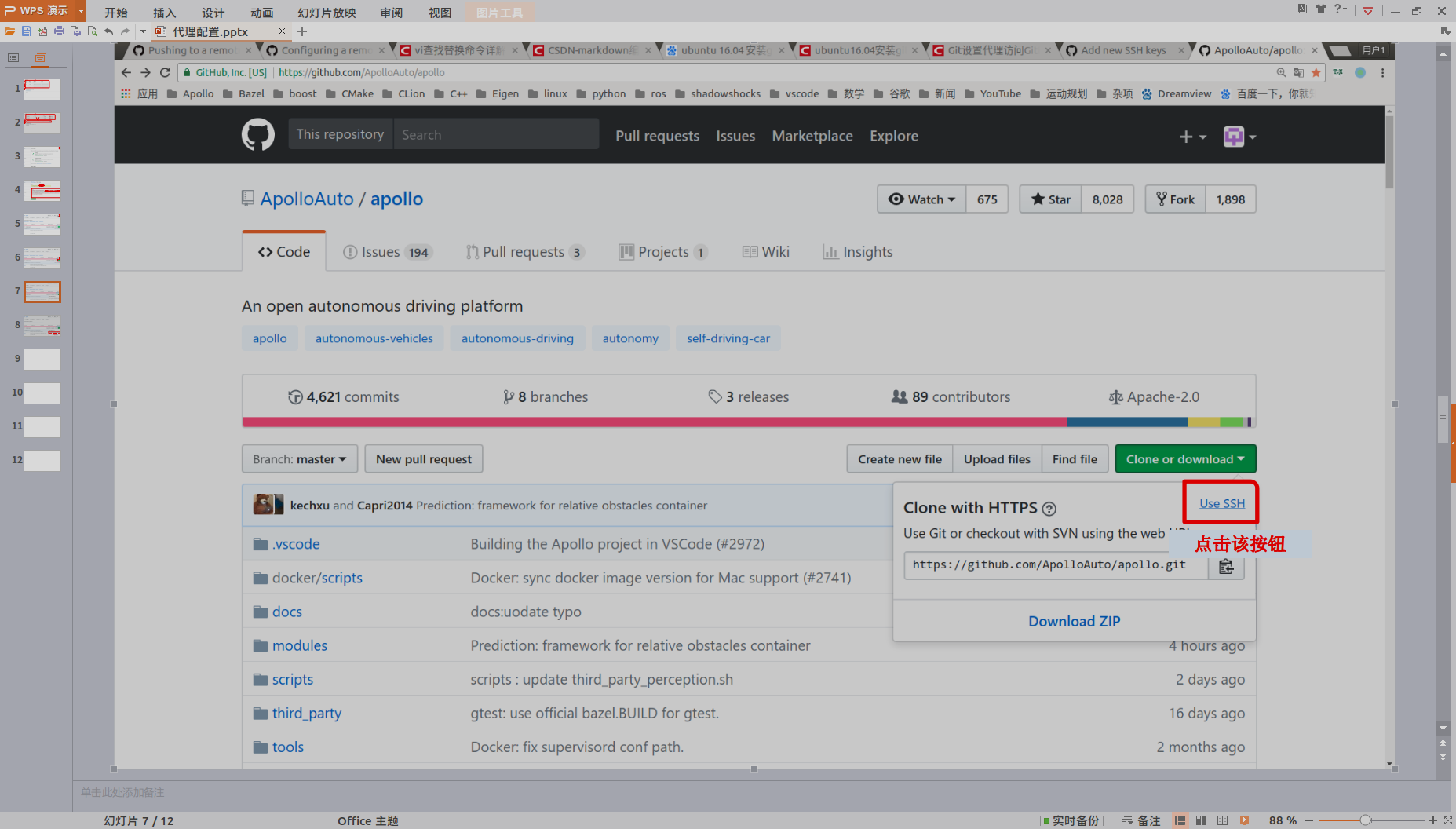Open the skin T-shirt icon in title bar
1456x829 pixels.
click(x=1321, y=9)
